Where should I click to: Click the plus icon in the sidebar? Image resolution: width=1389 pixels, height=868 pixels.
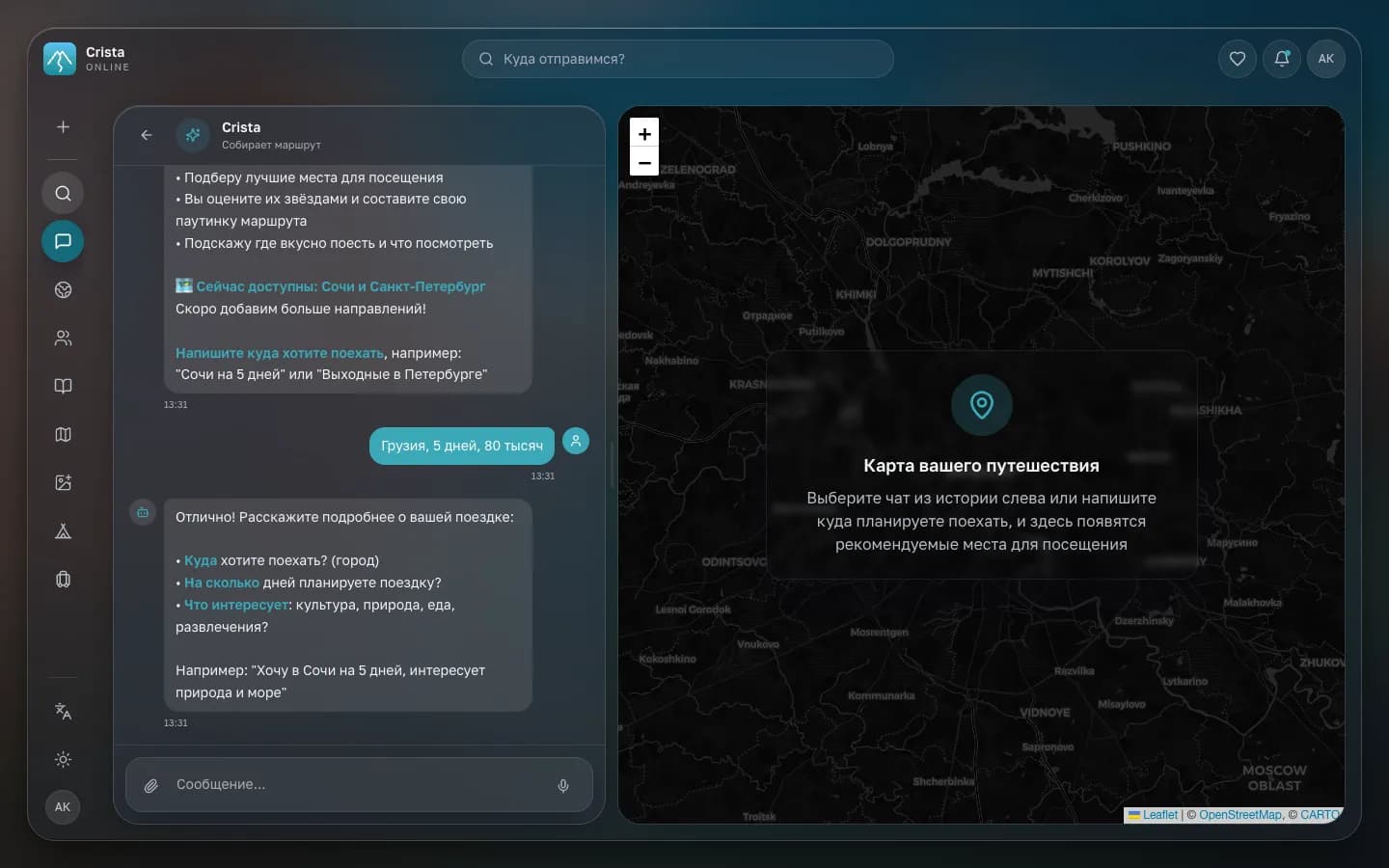63,127
